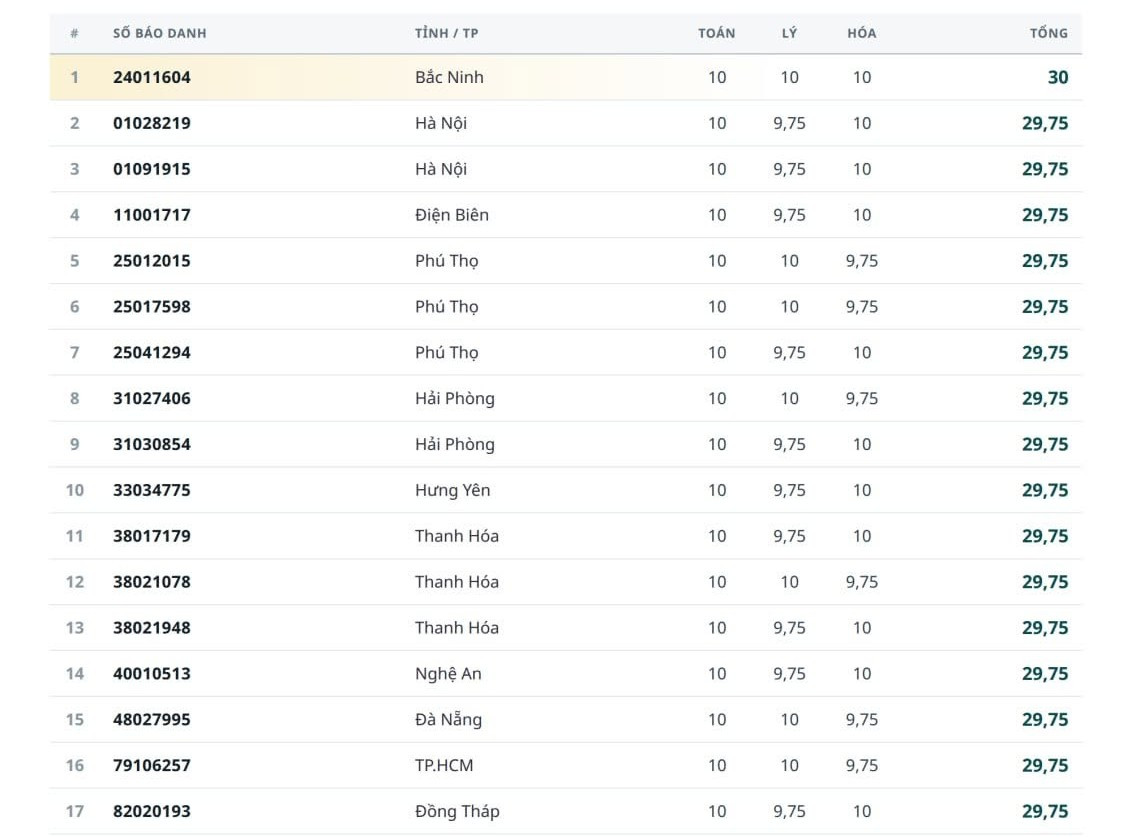The width and height of the screenshot is (1132, 837).
Task: Click candidate number 31027406
Action: (x=152, y=399)
